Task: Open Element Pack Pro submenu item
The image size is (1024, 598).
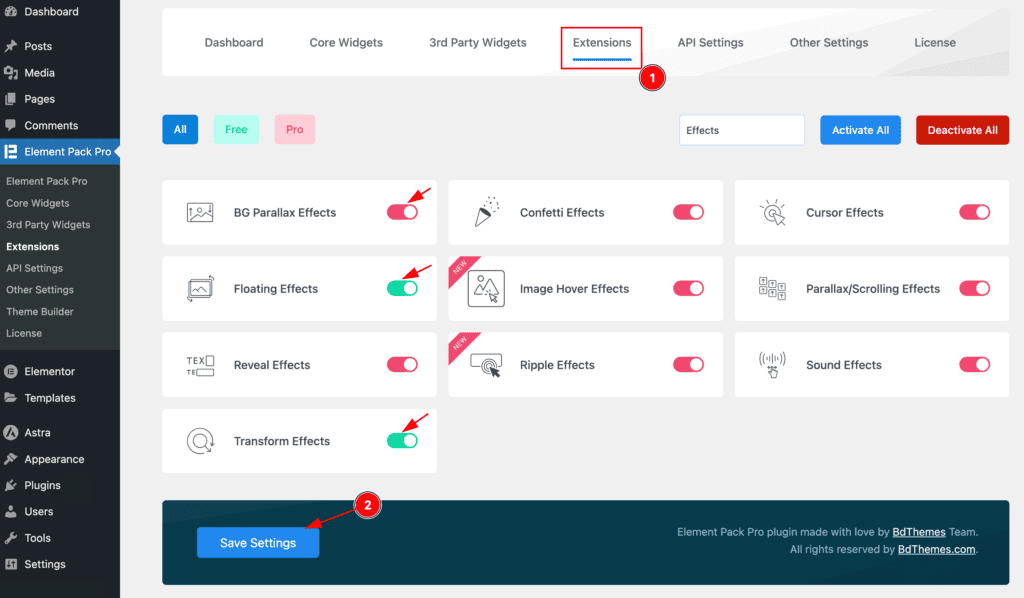Action: [x=47, y=181]
